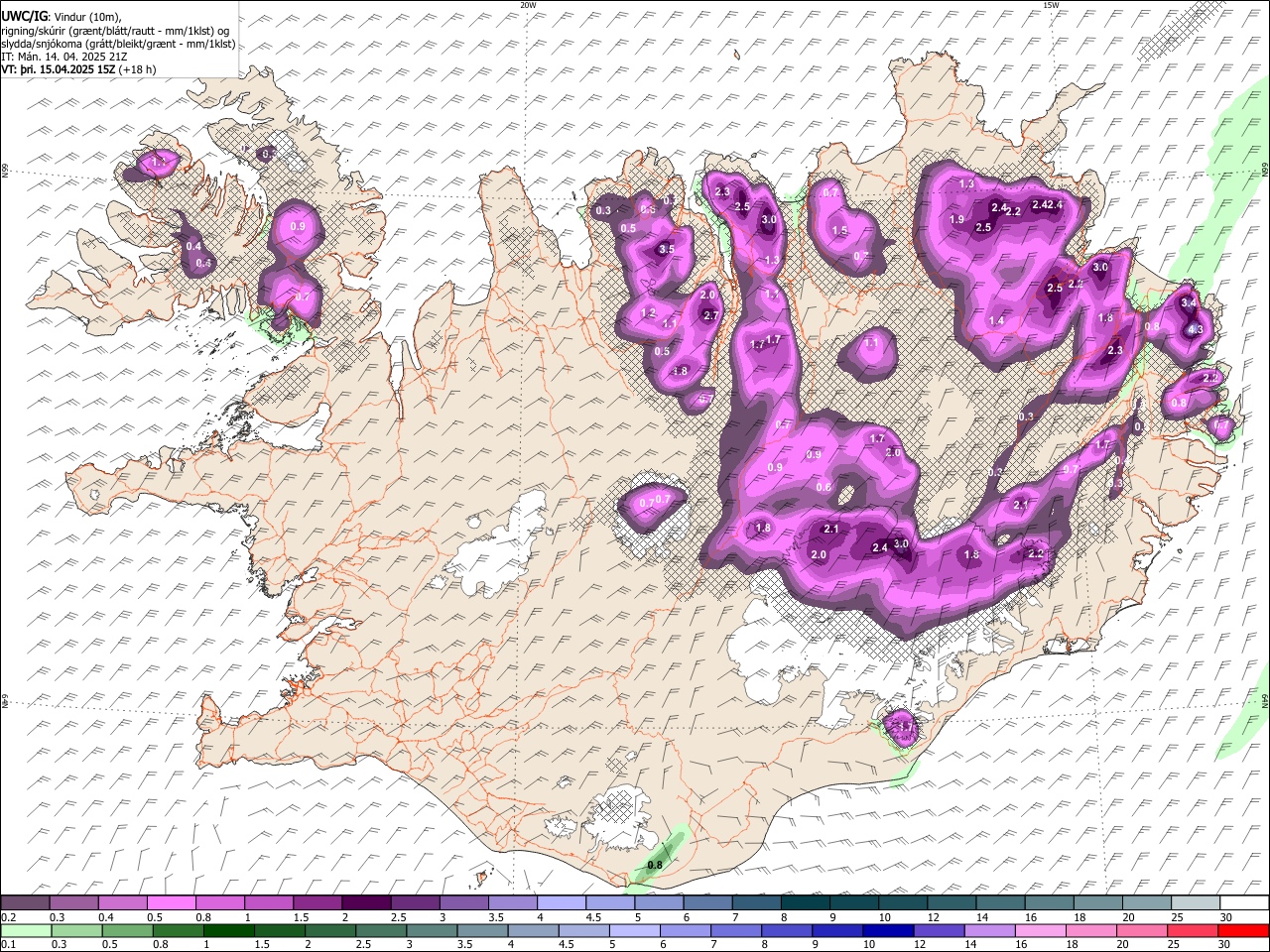
Task: Click the 'slydda/snjókoma (grátt/bleikt/grænt' header line
Action: tap(118, 44)
